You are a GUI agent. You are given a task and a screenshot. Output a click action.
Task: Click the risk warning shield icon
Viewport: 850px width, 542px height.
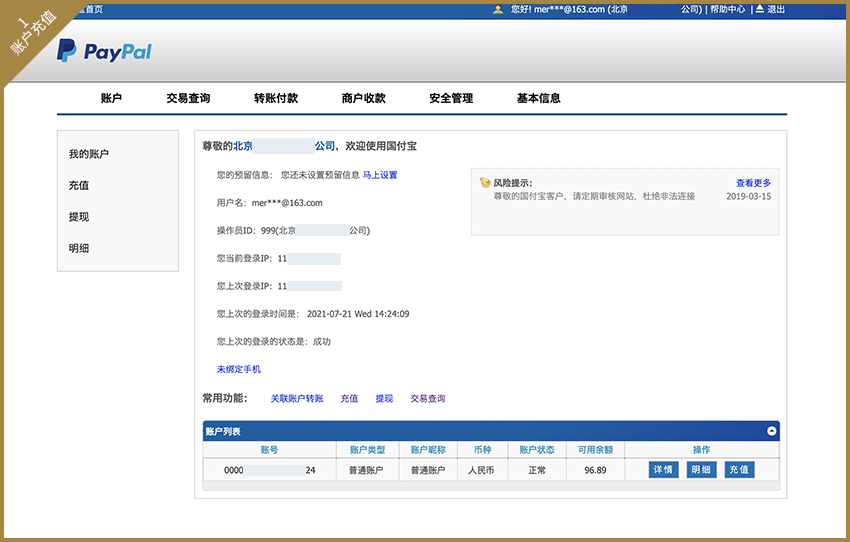pyautogui.click(x=485, y=183)
